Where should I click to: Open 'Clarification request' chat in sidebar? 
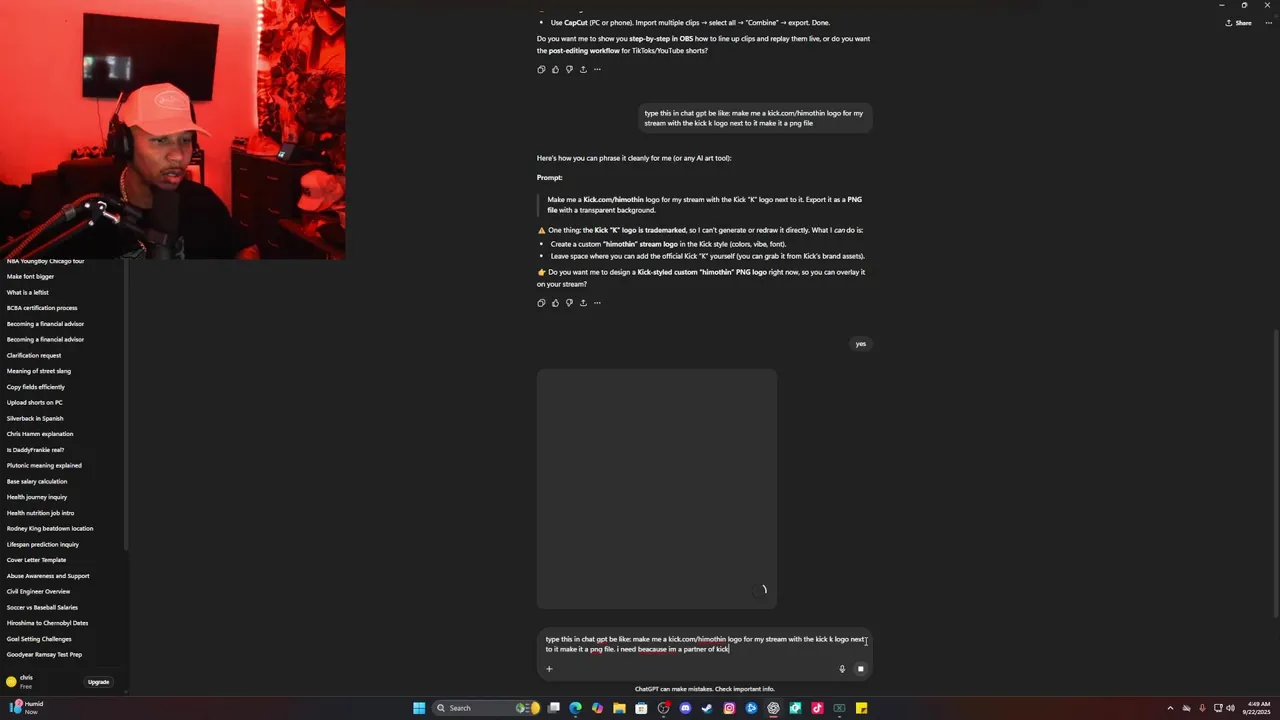34,355
